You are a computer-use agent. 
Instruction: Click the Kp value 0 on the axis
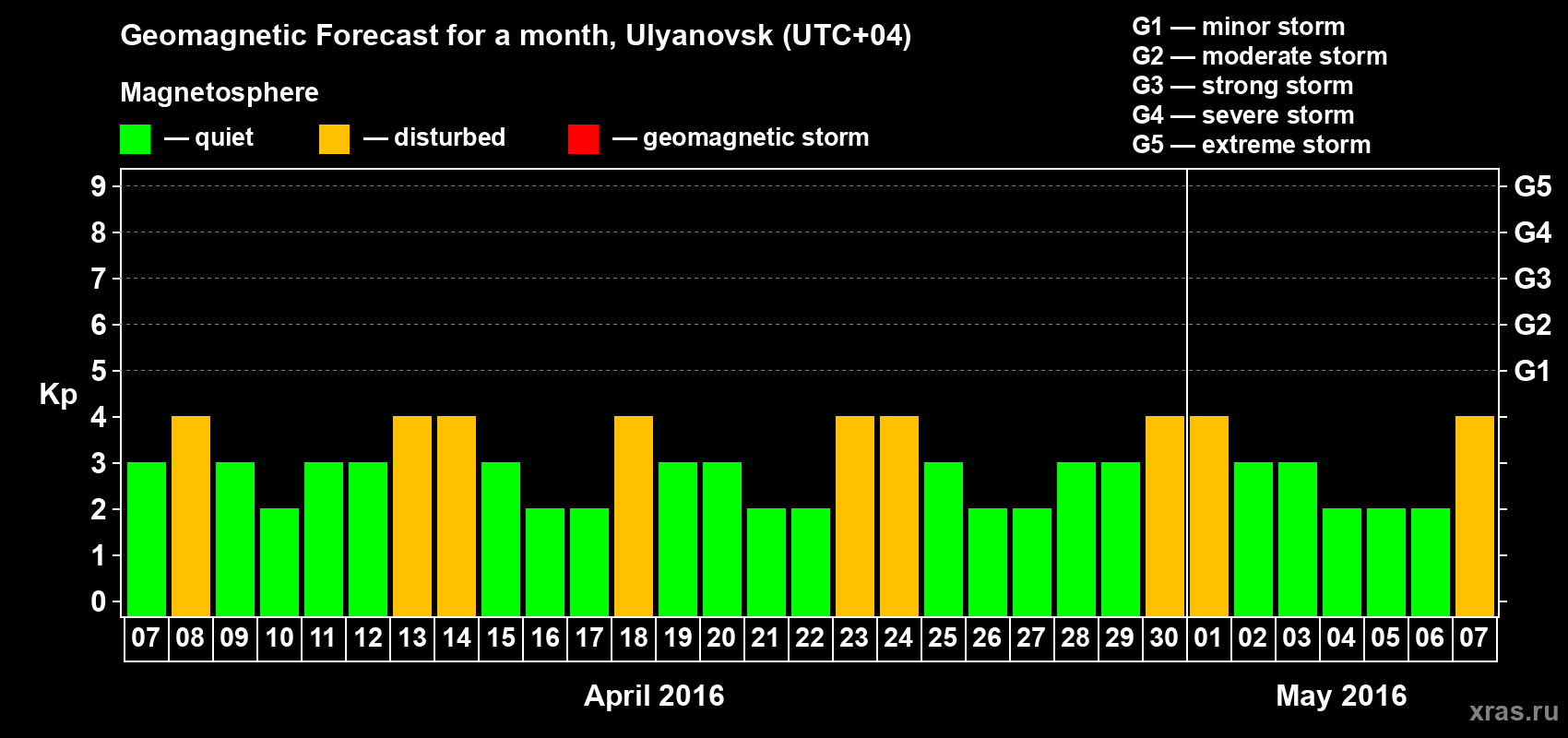[x=99, y=601]
